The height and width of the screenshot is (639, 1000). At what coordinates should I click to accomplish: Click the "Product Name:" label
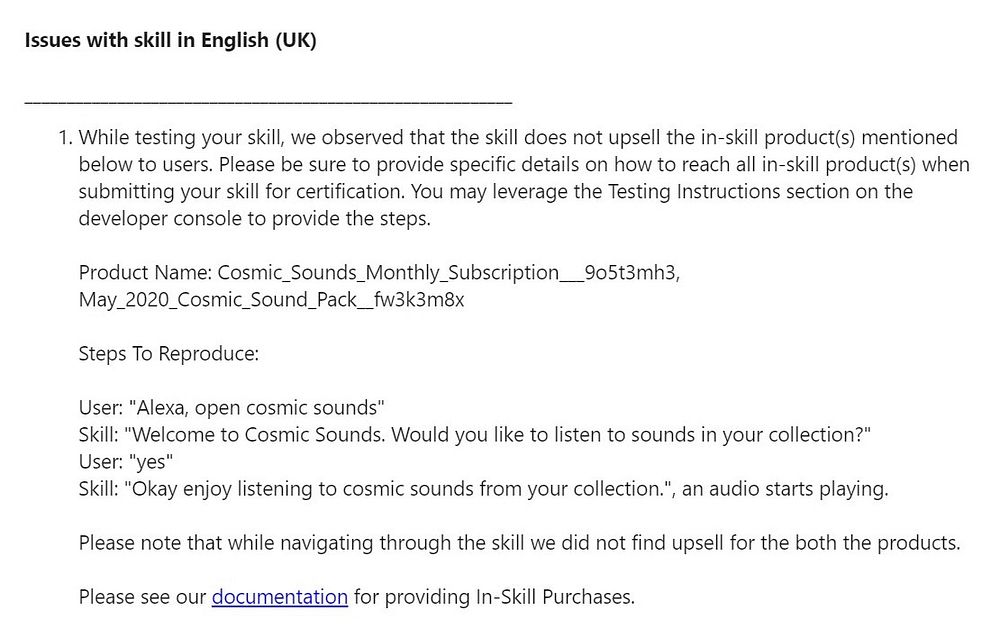[x=145, y=272]
